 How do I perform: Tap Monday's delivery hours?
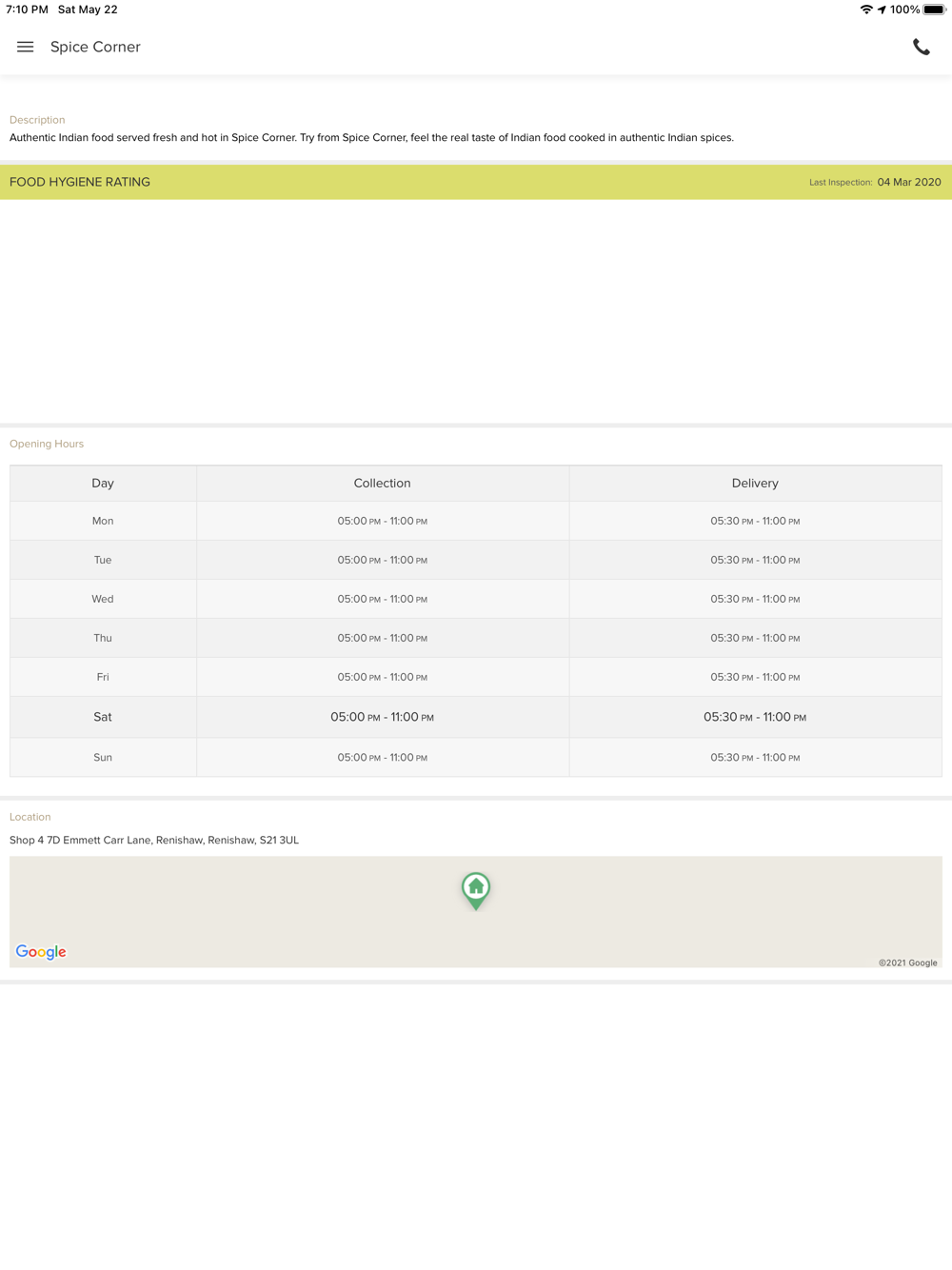pyautogui.click(x=755, y=521)
